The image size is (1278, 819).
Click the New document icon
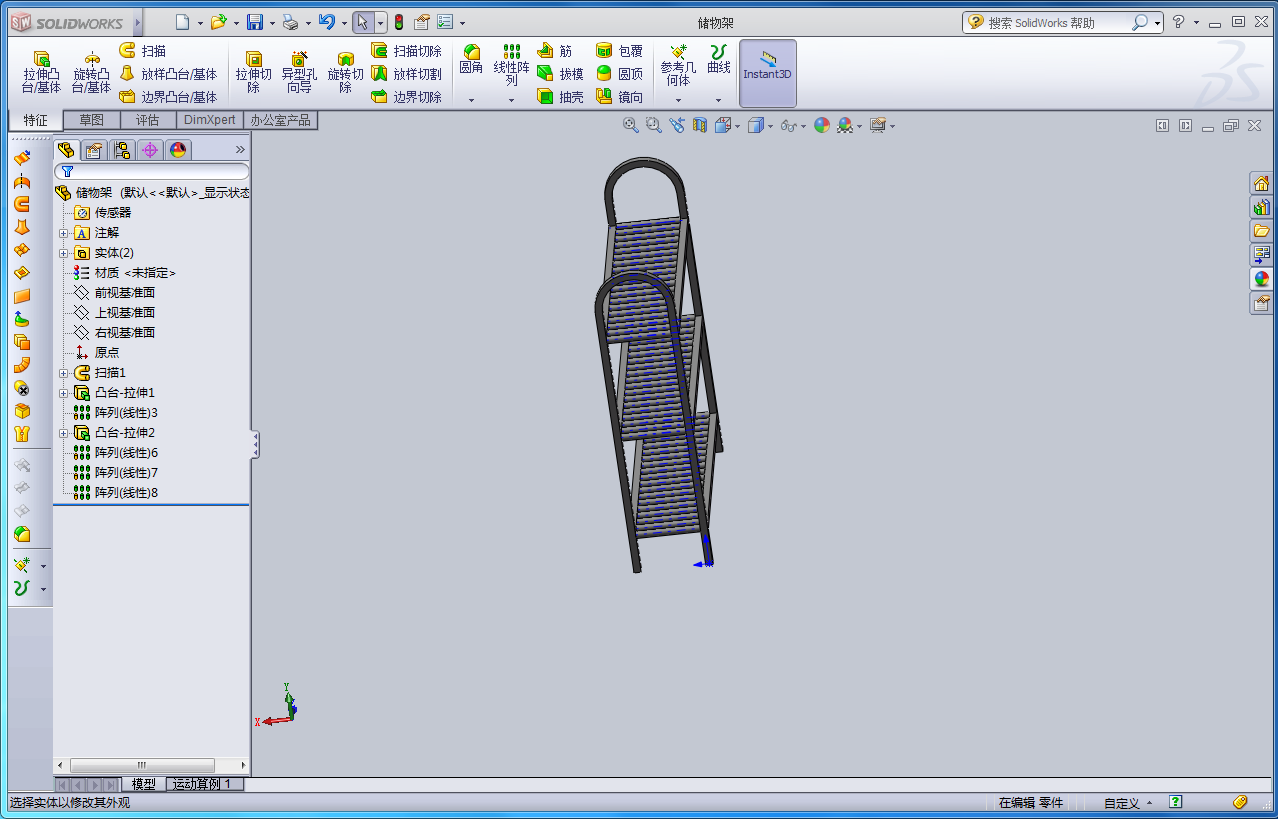click(181, 22)
